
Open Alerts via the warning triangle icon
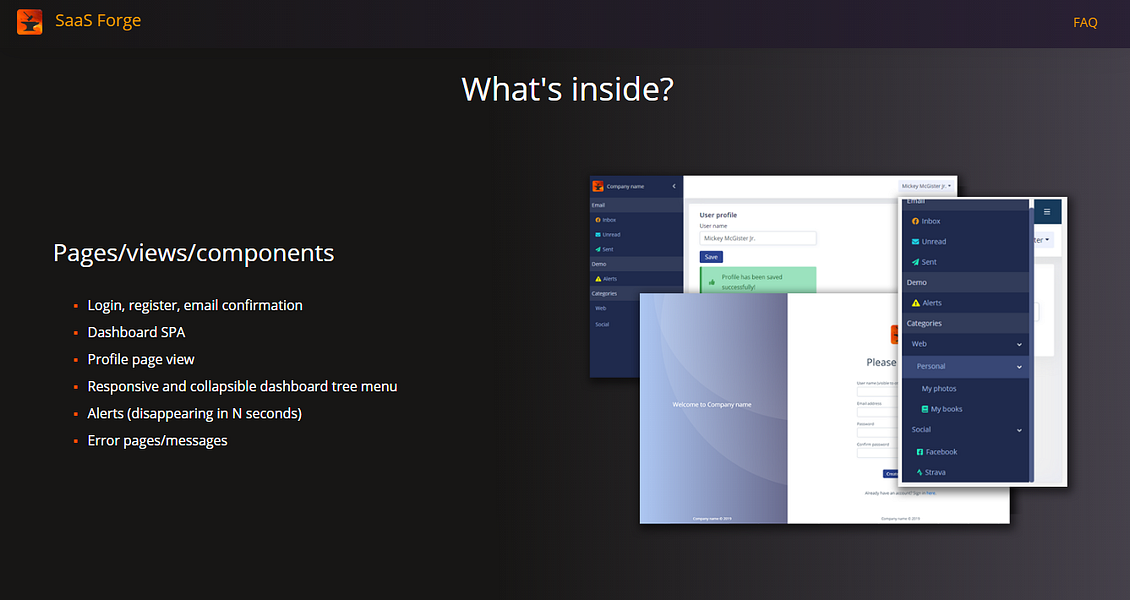tap(915, 302)
